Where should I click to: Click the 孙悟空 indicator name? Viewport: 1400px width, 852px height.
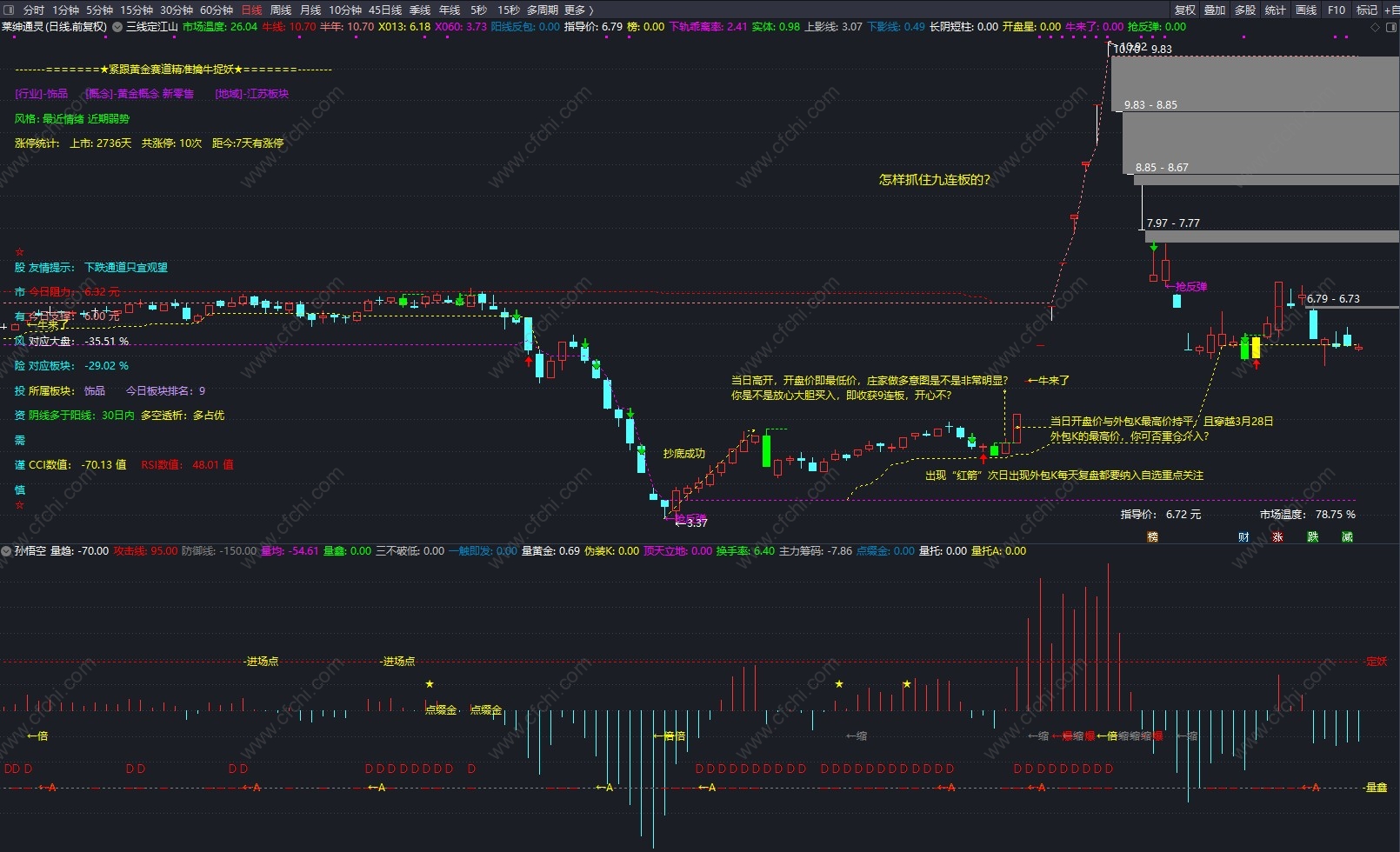coord(30,551)
